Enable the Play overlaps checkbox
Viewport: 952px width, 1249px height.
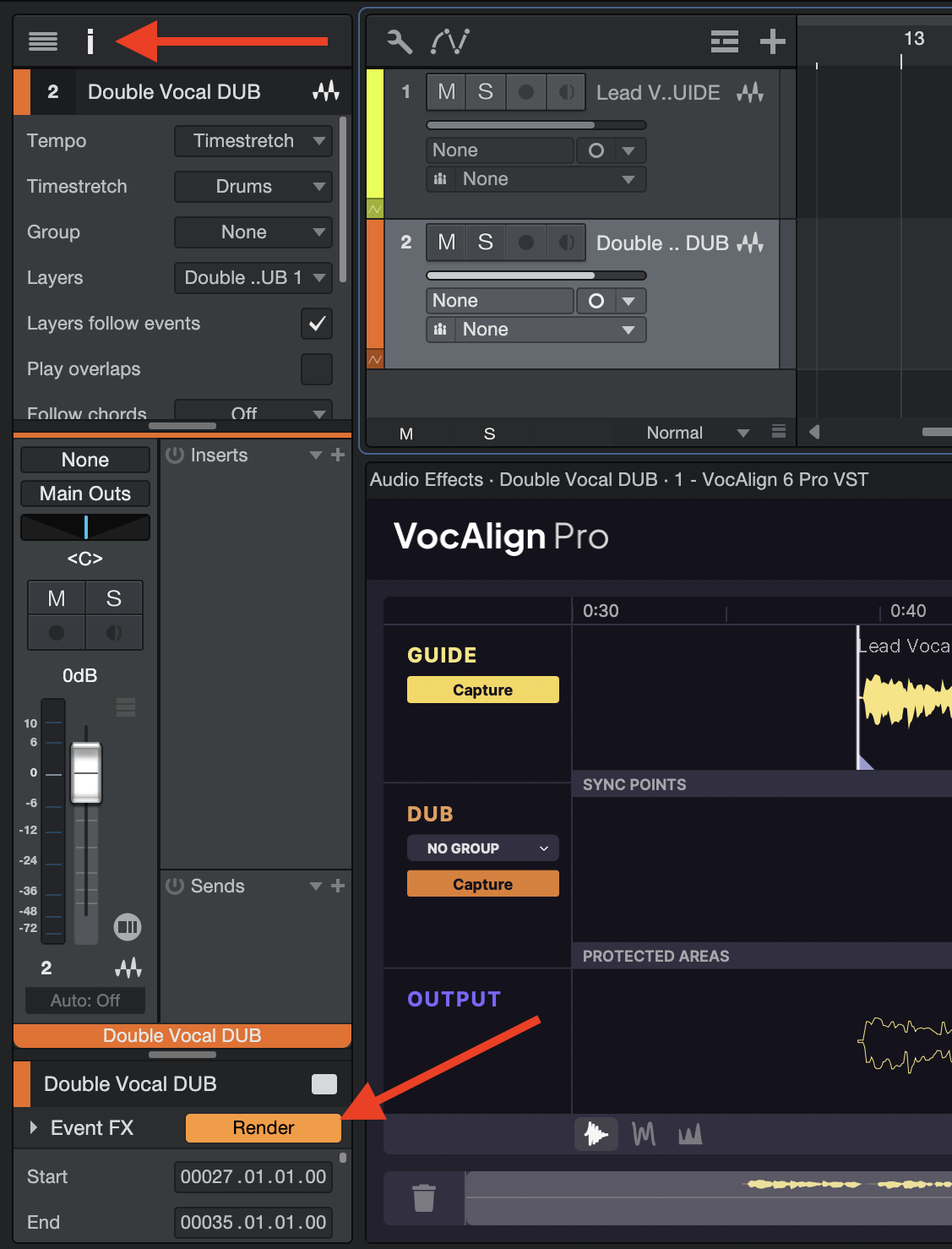pos(316,369)
